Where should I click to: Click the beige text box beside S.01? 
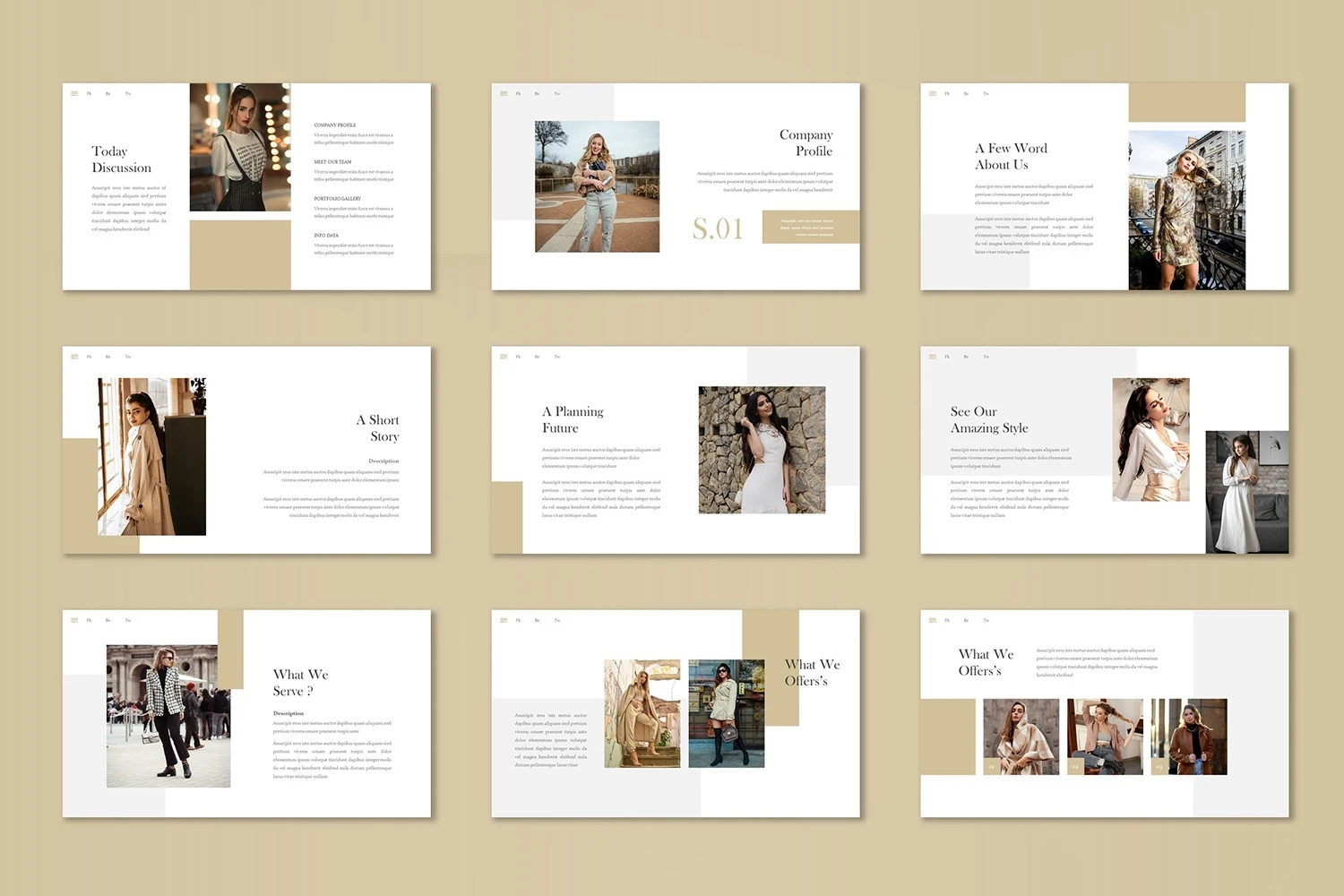(x=810, y=227)
